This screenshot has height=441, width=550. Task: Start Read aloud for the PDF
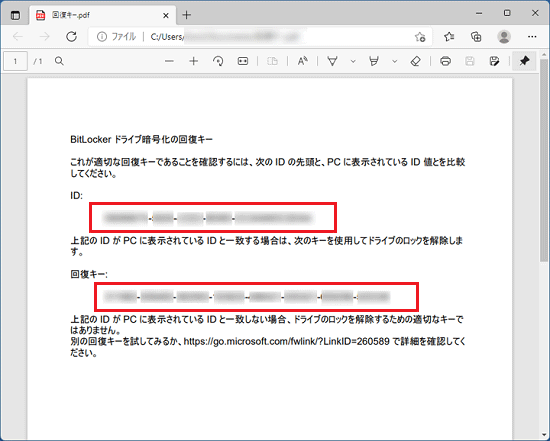click(303, 61)
